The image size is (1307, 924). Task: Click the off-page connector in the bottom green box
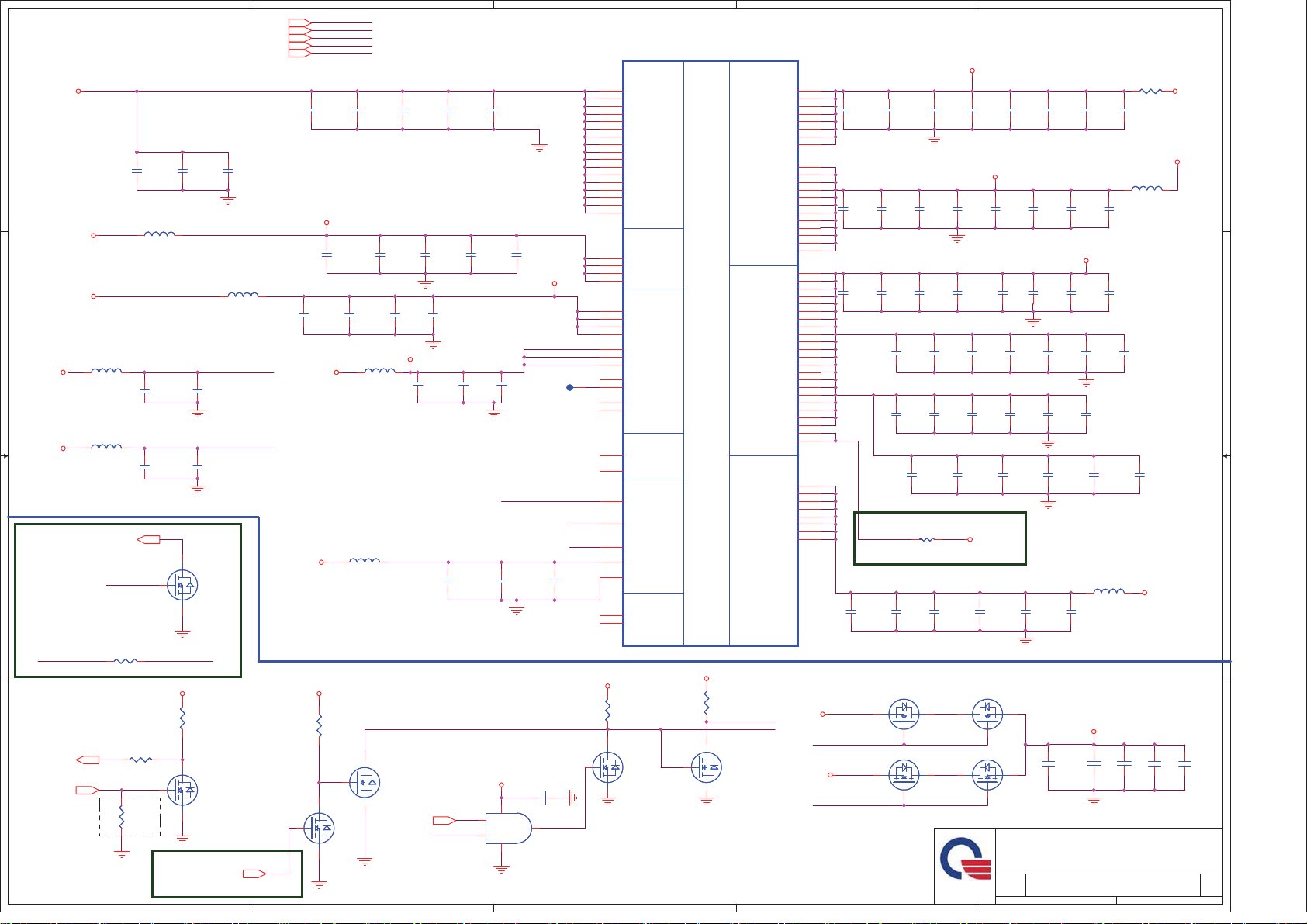click(x=254, y=874)
